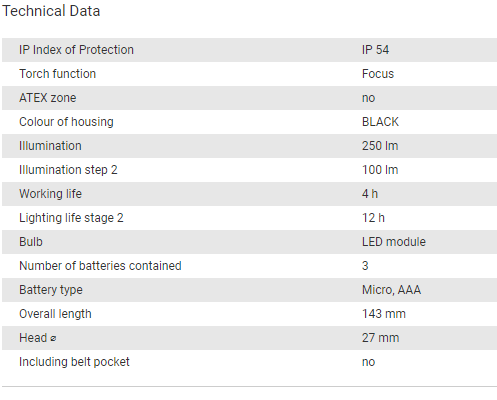Click the diameter symbol next to Head
Image resolution: width=497 pixels, height=400 pixels.
click(53, 339)
